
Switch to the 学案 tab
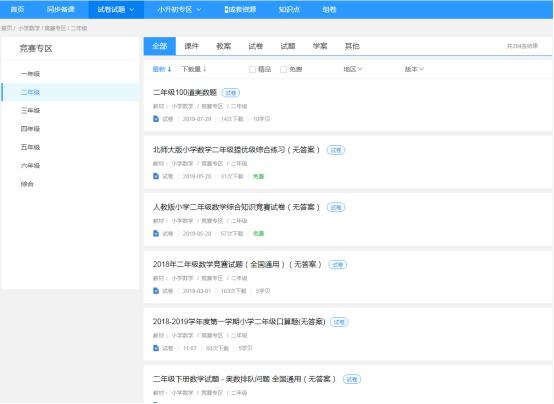coord(320,46)
